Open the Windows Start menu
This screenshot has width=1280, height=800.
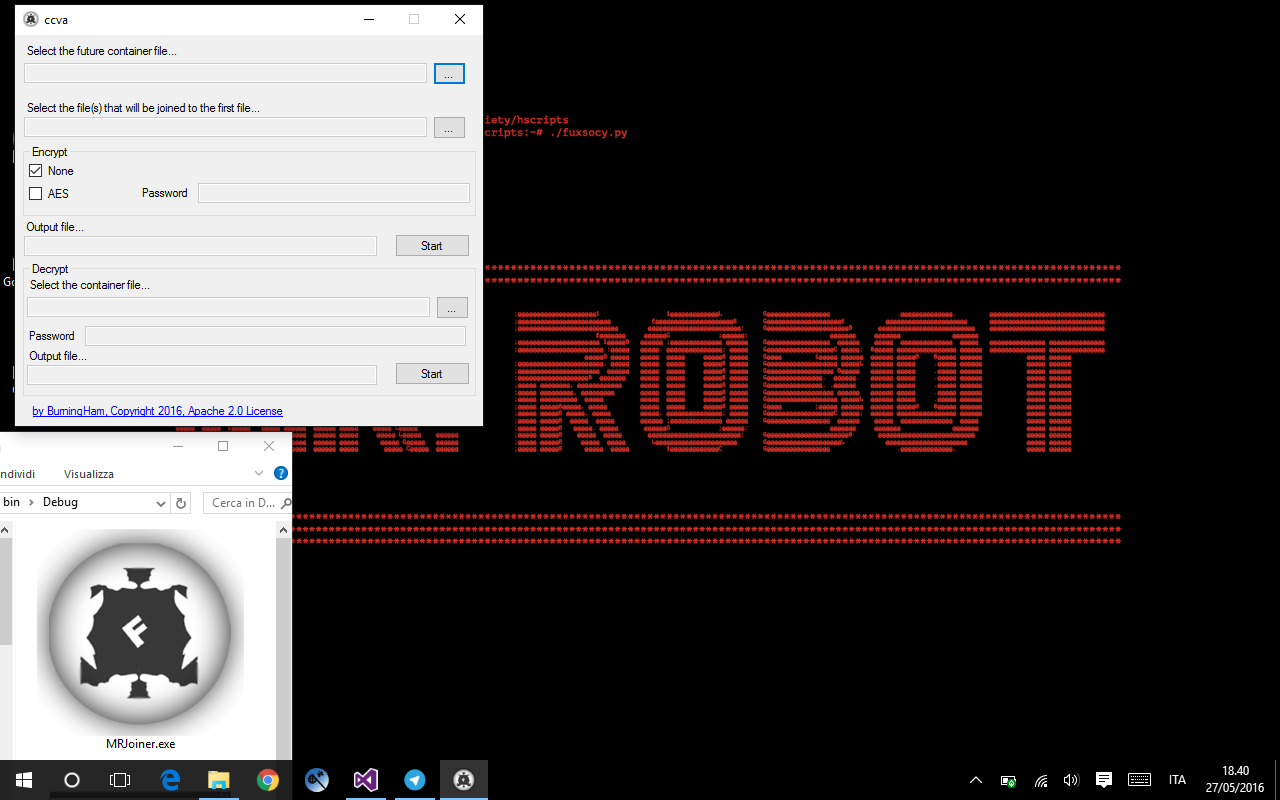pos(24,780)
